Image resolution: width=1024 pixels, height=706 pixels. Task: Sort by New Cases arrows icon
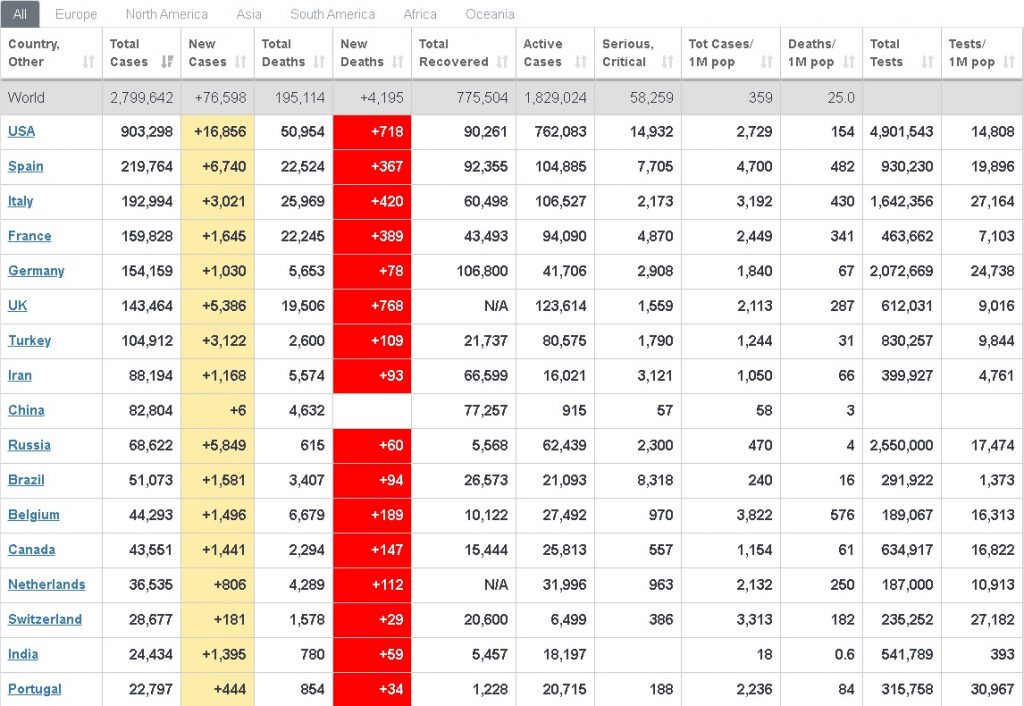click(240, 62)
